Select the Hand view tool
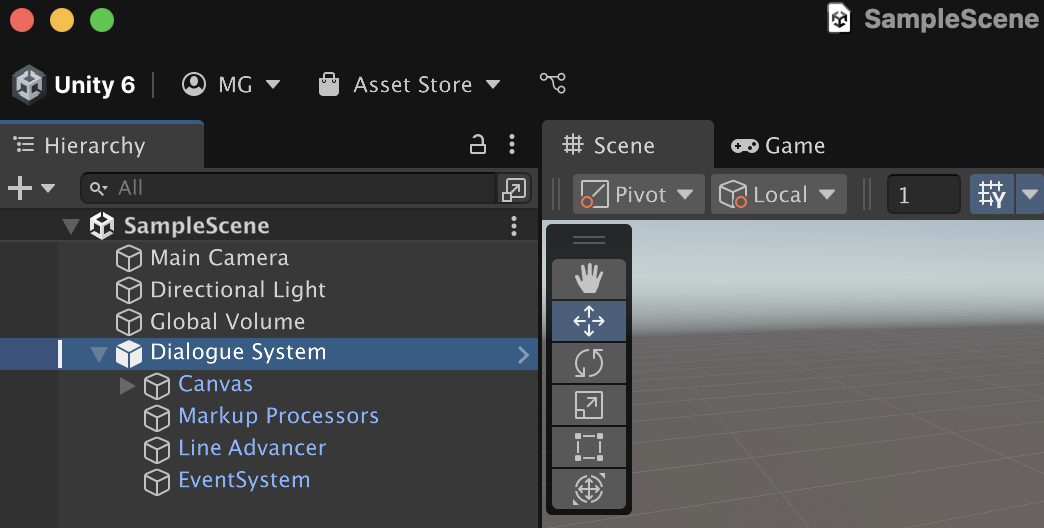This screenshot has width=1044, height=528. 589,279
